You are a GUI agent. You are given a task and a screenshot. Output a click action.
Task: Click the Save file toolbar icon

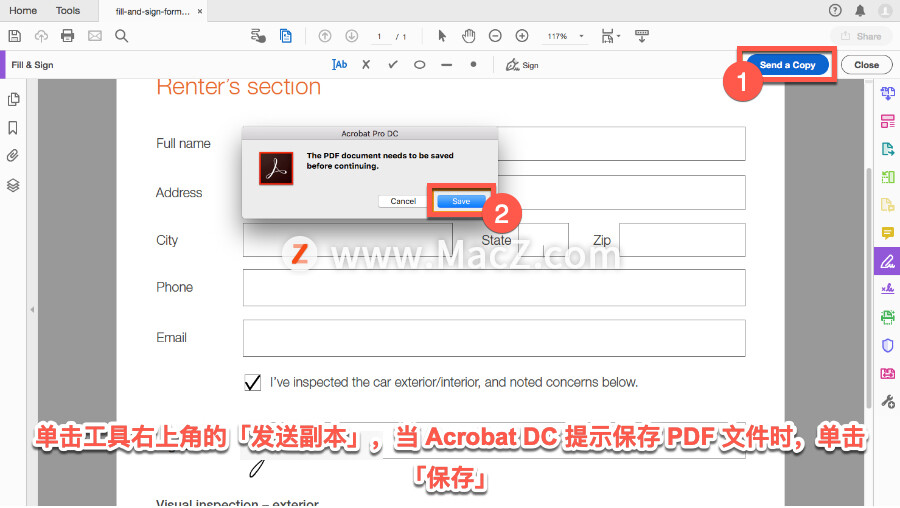[x=15, y=36]
